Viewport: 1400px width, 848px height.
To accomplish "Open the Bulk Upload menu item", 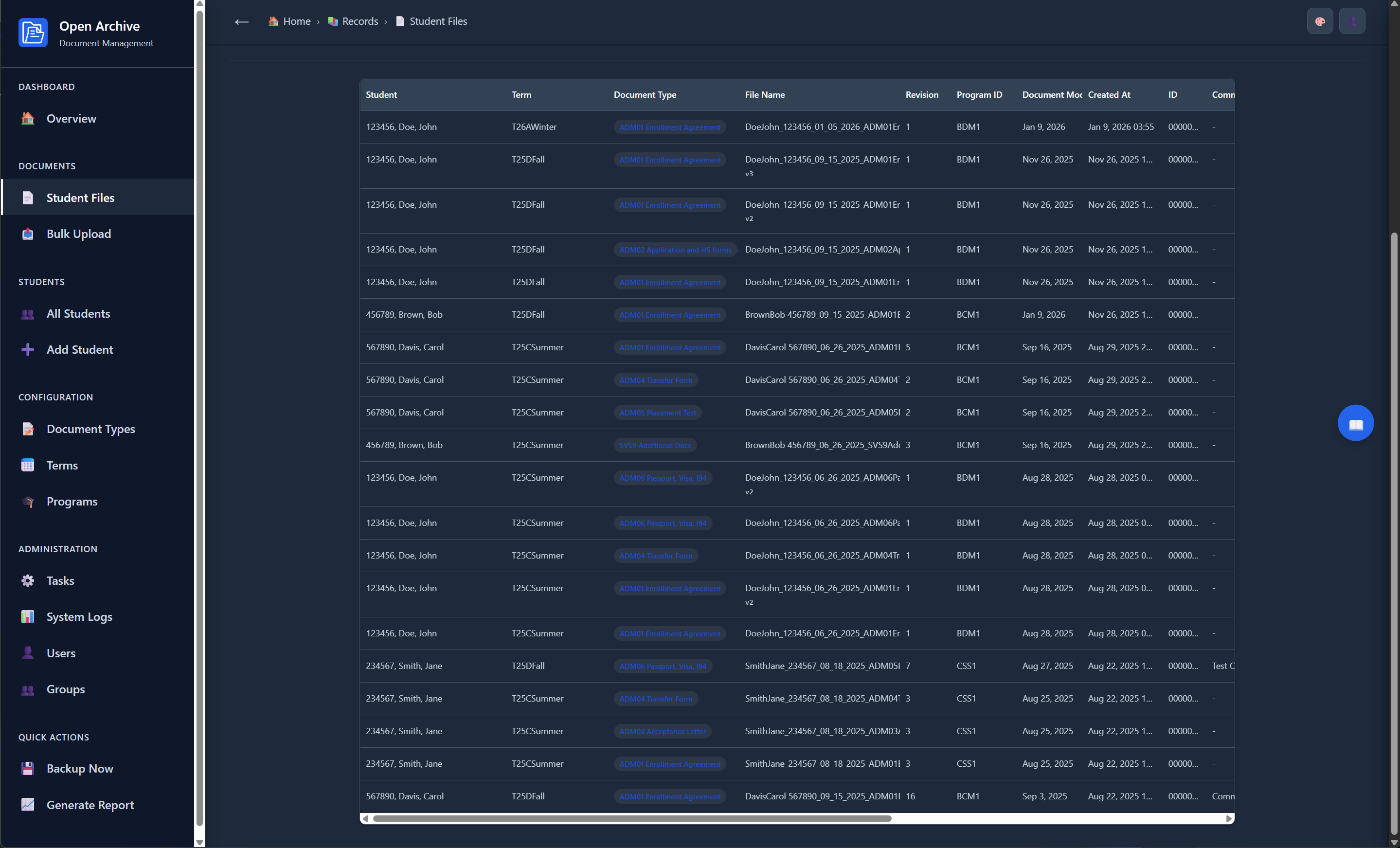I will [x=98, y=234].
